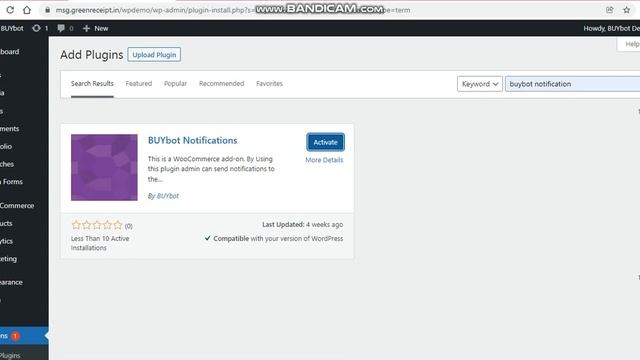Click 'Compatible with your version of WordPress' text
640x360 pixels.
[x=274, y=238]
